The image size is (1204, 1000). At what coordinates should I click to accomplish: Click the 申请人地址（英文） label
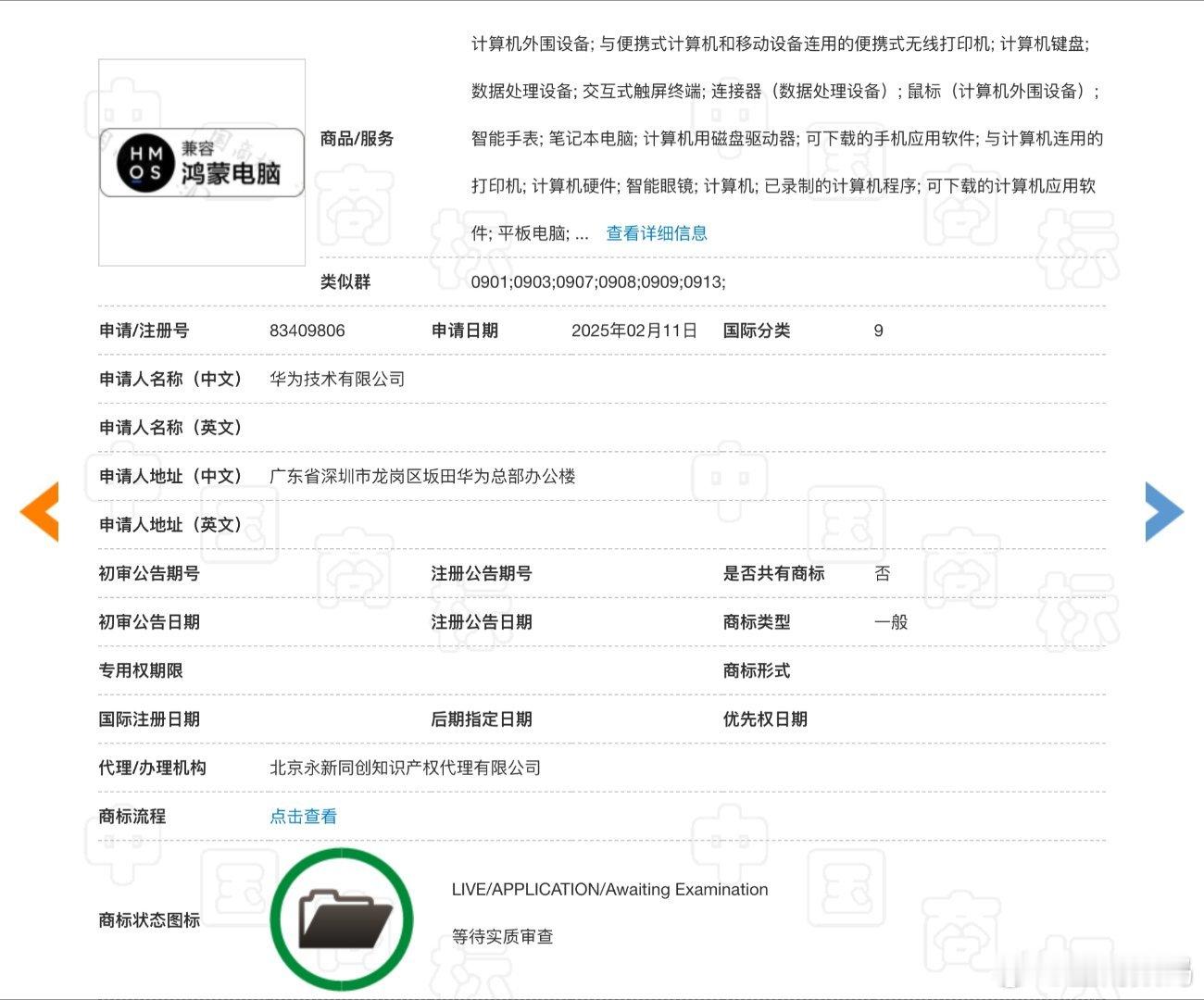[170, 525]
